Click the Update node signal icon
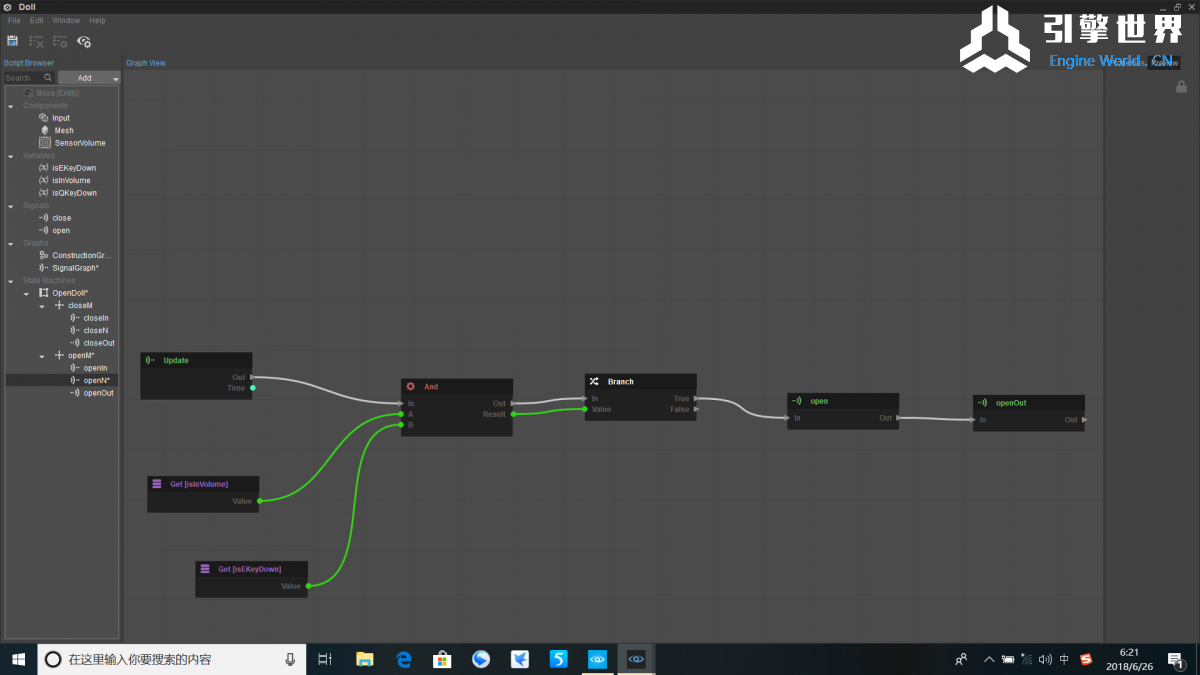Screen dimensions: 1200x675 point(150,360)
